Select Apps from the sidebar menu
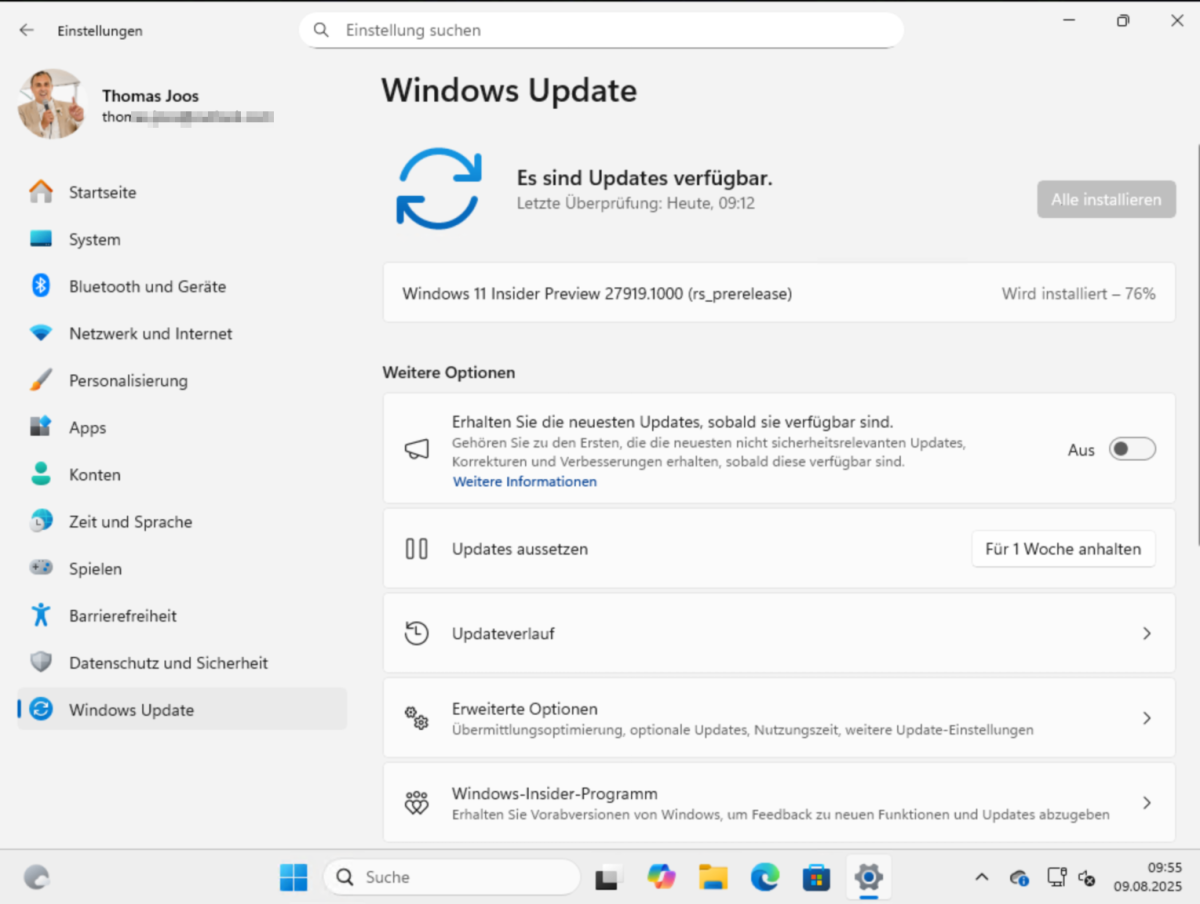This screenshot has width=1200, height=904. pos(87,427)
